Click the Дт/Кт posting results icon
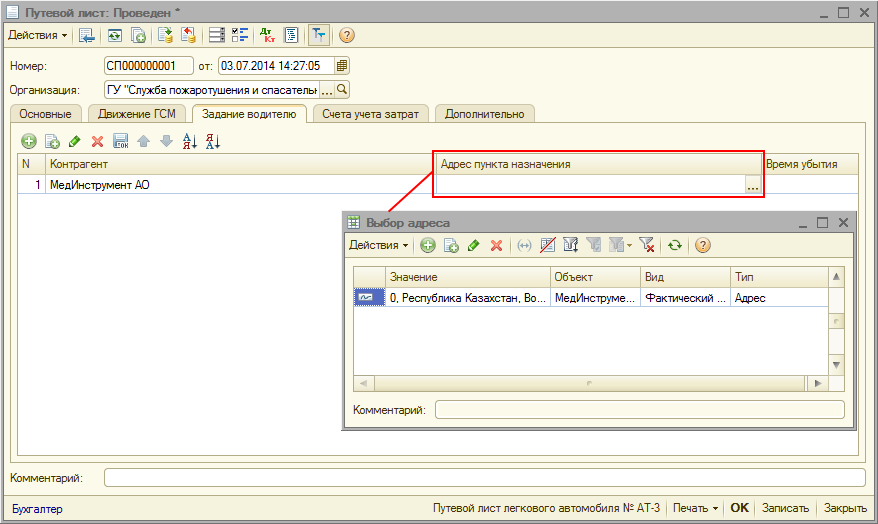 point(266,35)
